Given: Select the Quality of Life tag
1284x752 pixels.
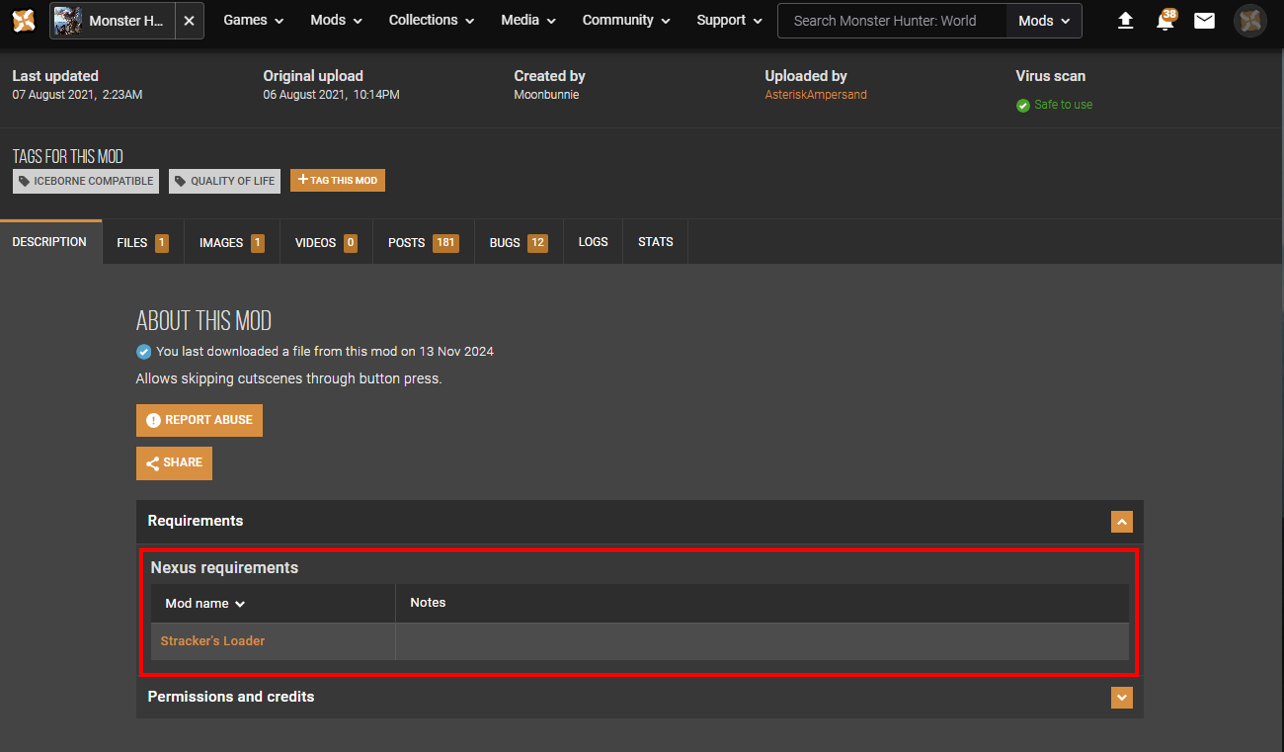Looking at the screenshot, I should coord(224,181).
